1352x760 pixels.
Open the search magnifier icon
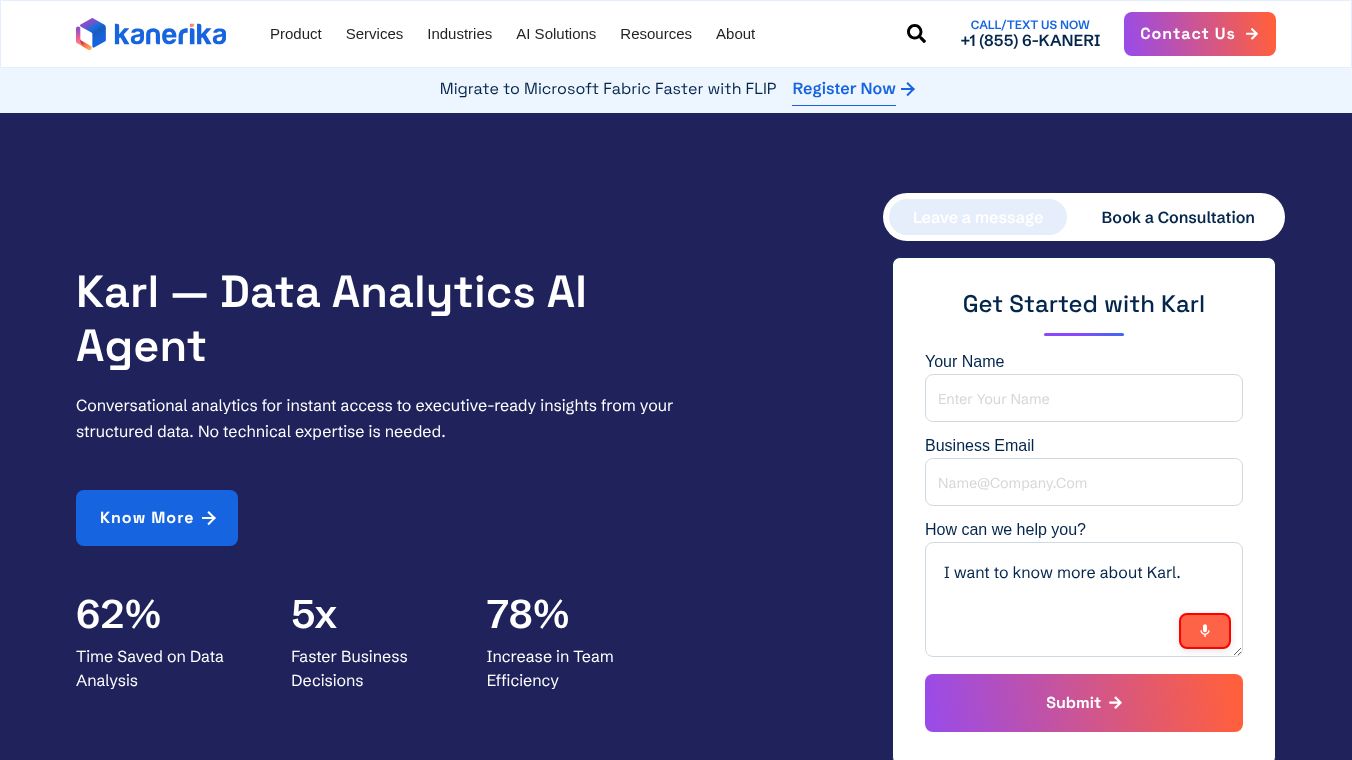coord(916,34)
